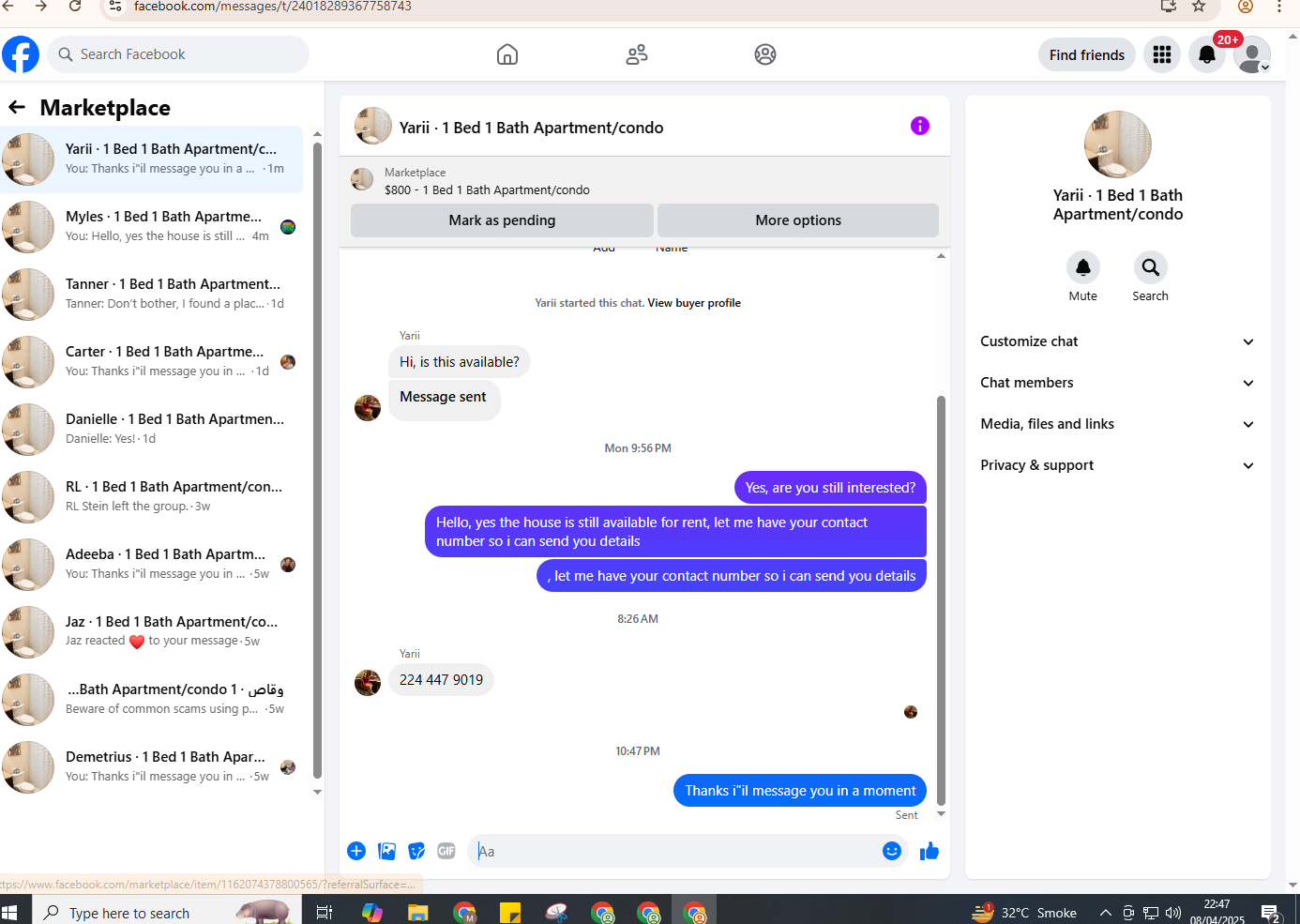This screenshot has width=1300, height=924.
Task: Open Myles conversation in list
Action: [152, 227]
